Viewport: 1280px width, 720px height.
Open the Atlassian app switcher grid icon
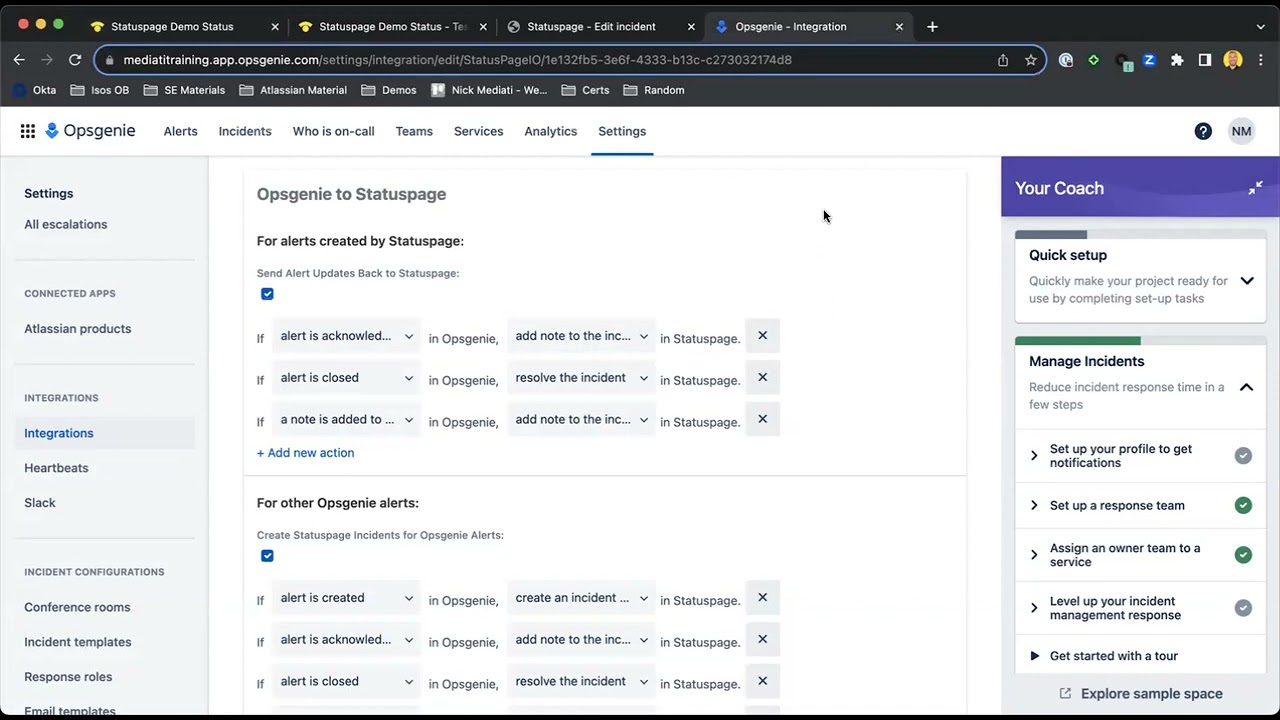28,131
